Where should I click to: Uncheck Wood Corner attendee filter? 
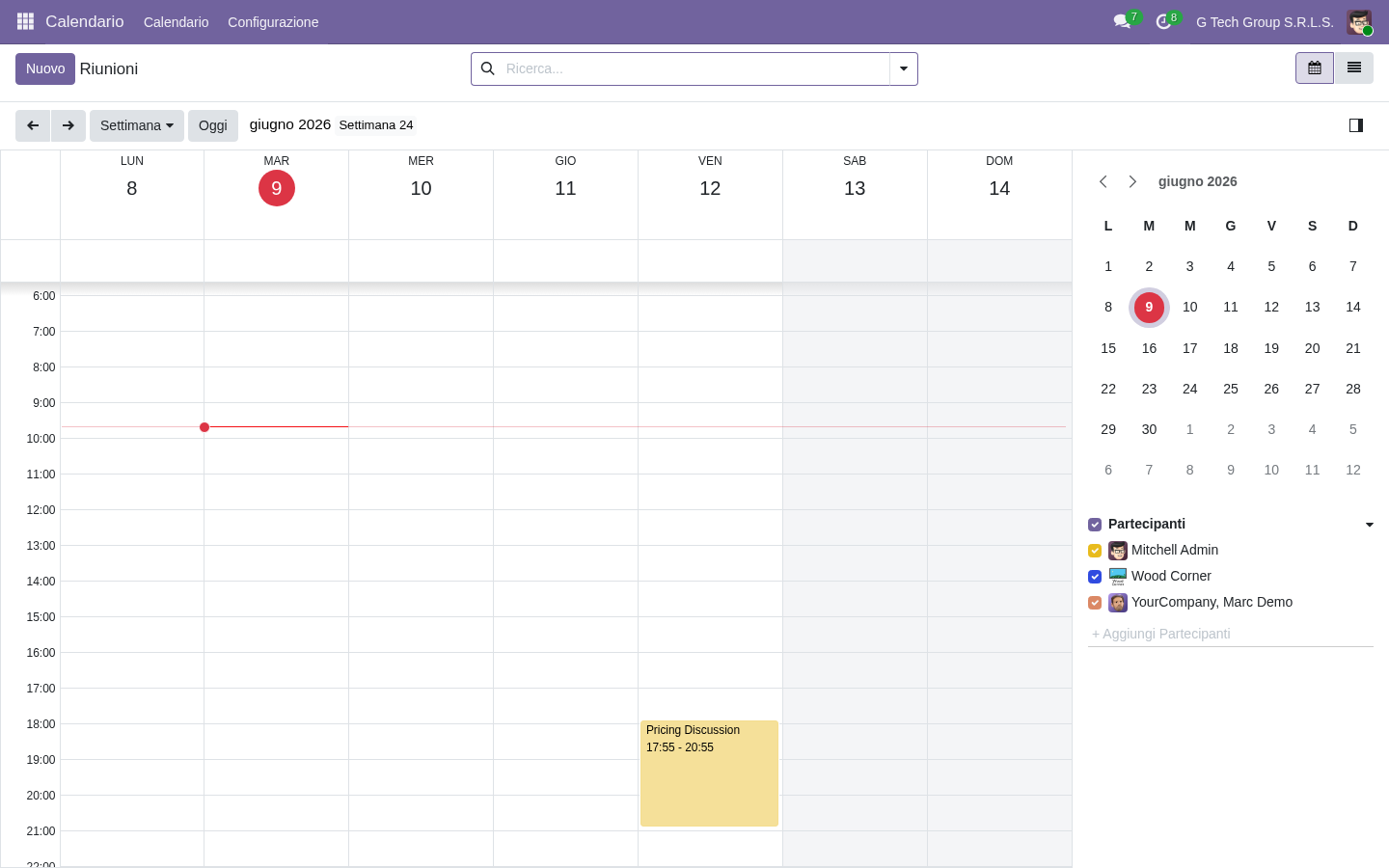click(1095, 577)
